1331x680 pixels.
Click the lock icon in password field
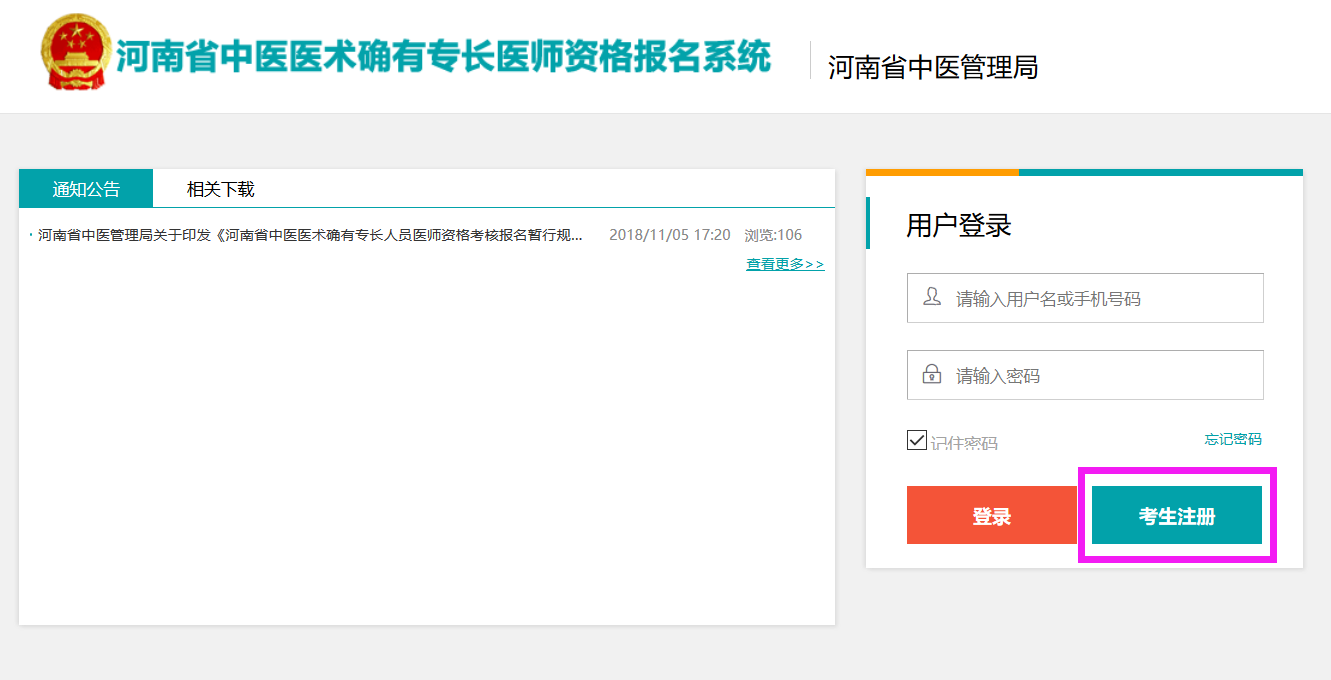932,375
